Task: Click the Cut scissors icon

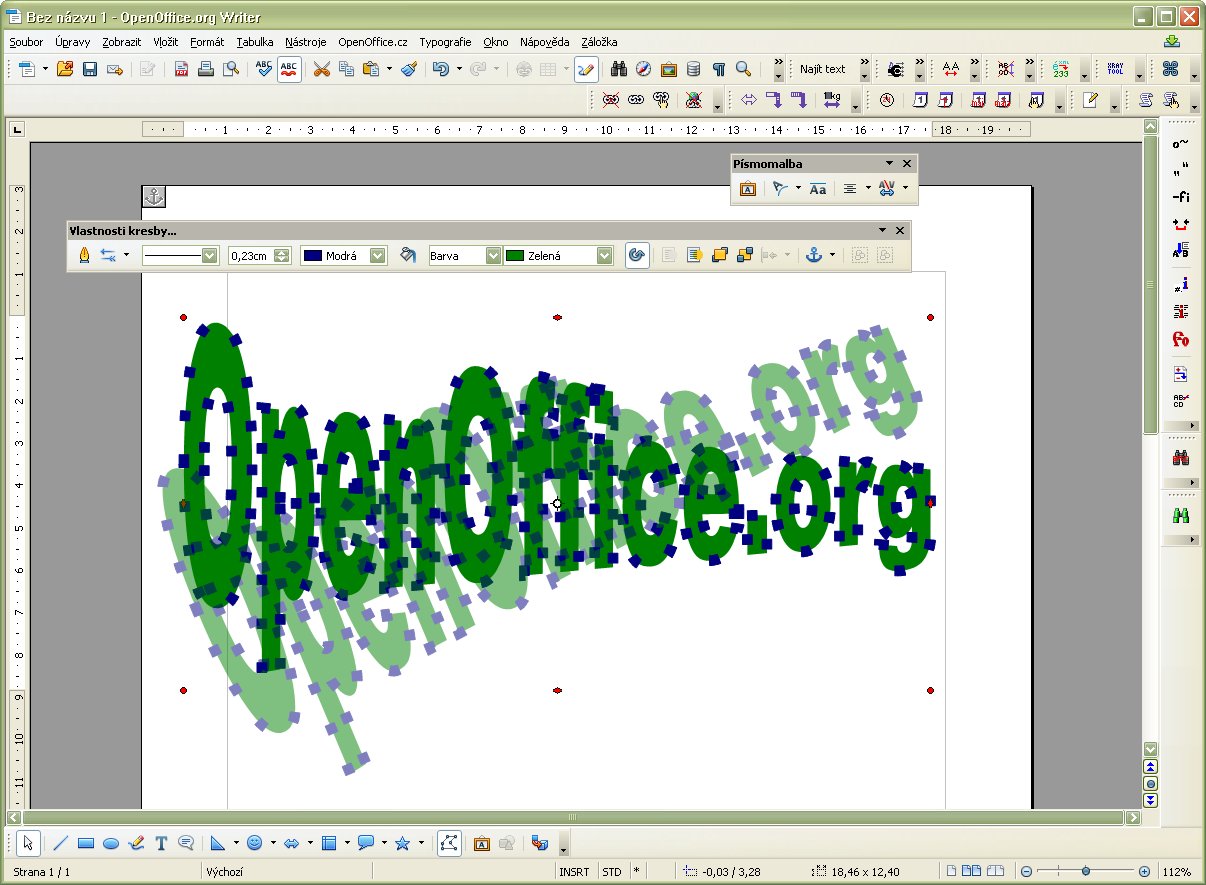Action: click(x=322, y=69)
